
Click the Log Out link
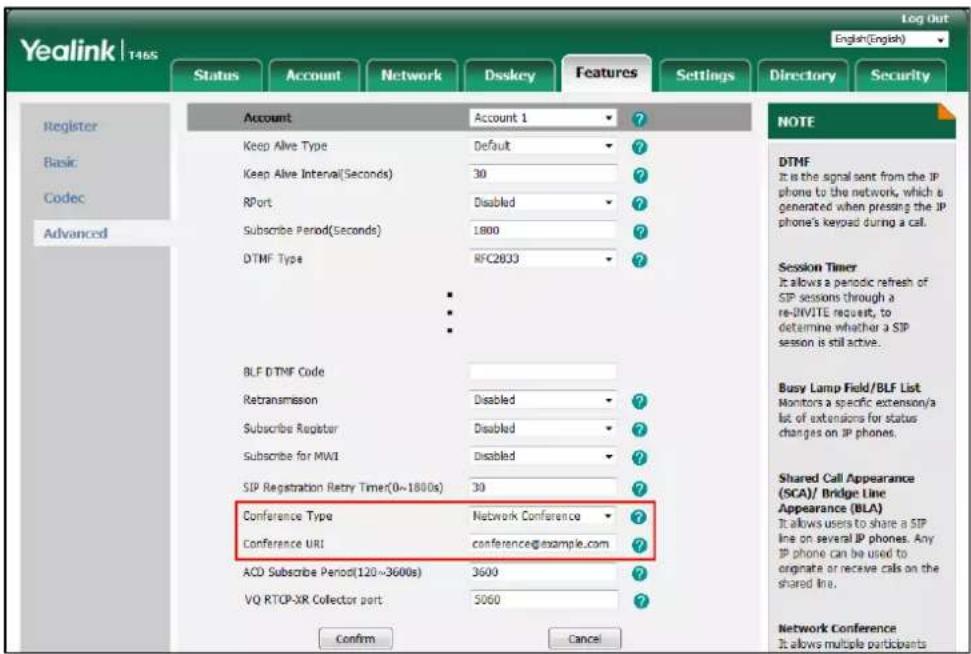924,19
